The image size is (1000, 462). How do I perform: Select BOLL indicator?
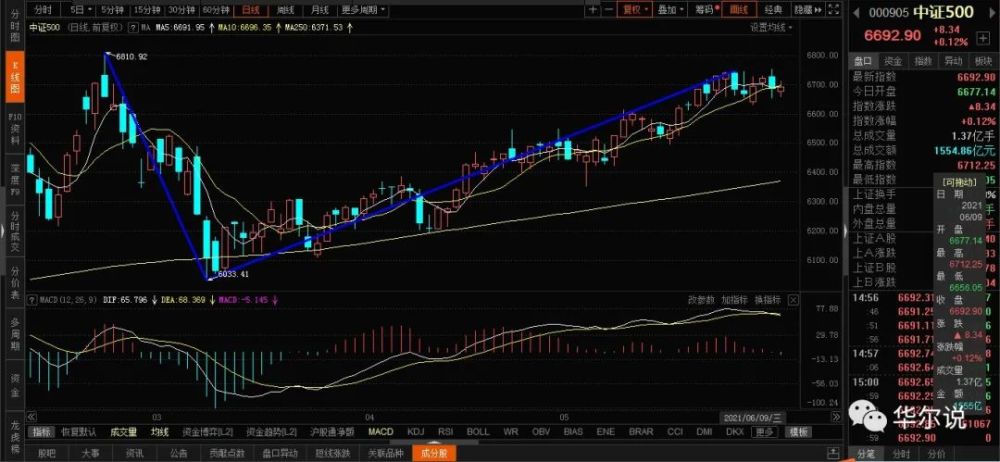coord(478,432)
